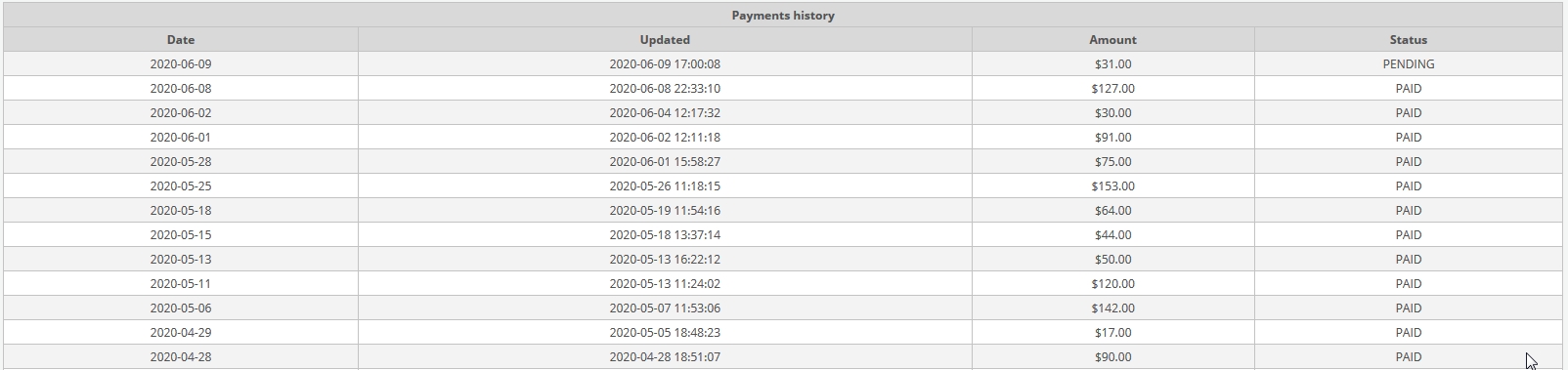Click the $91.00 amount cell
Image resolution: width=1568 pixels, height=370 pixels.
[1112, 138]
